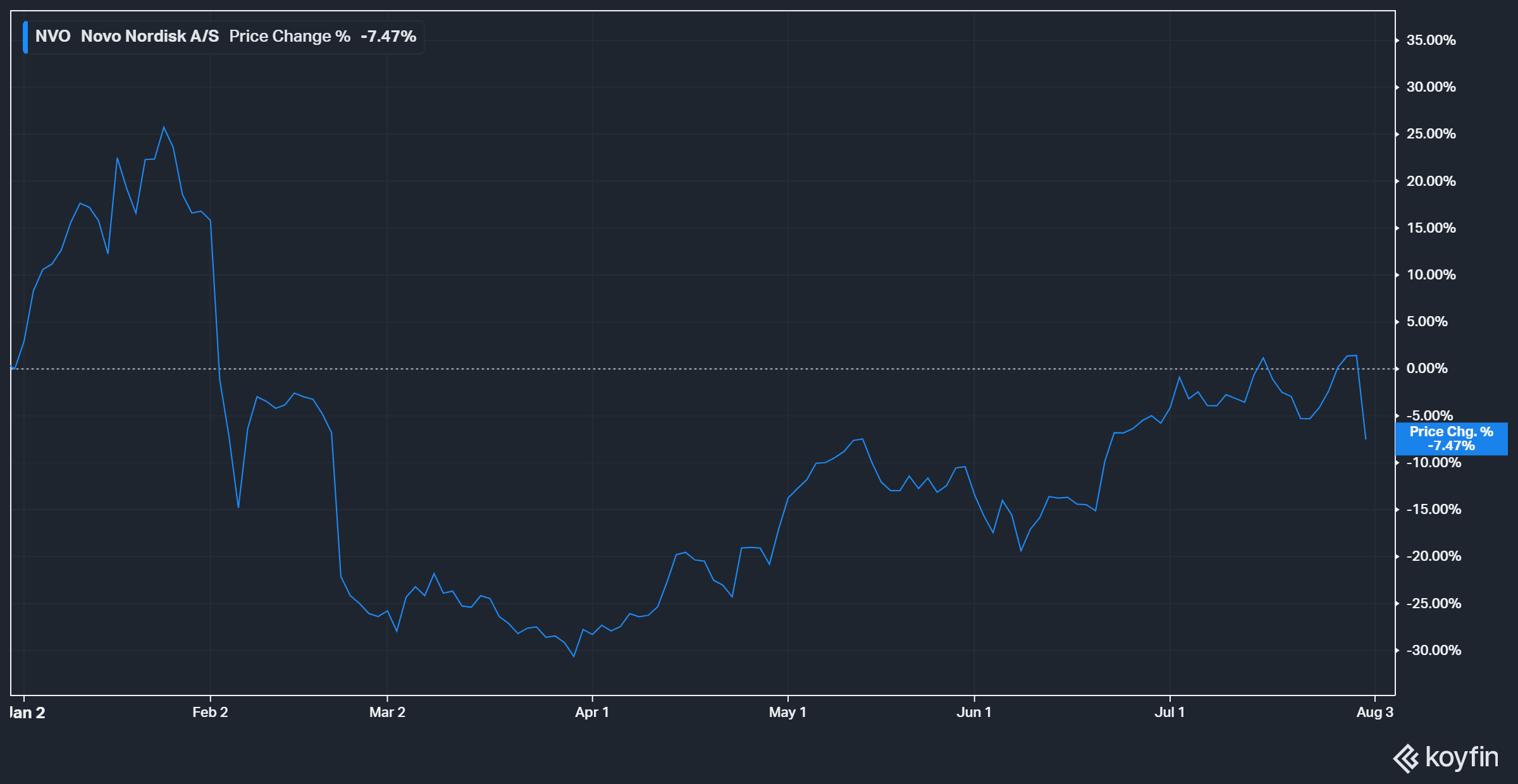Click the blue NVO series color bar
The image size is (1518, 784).
click(x=25, y=37)
